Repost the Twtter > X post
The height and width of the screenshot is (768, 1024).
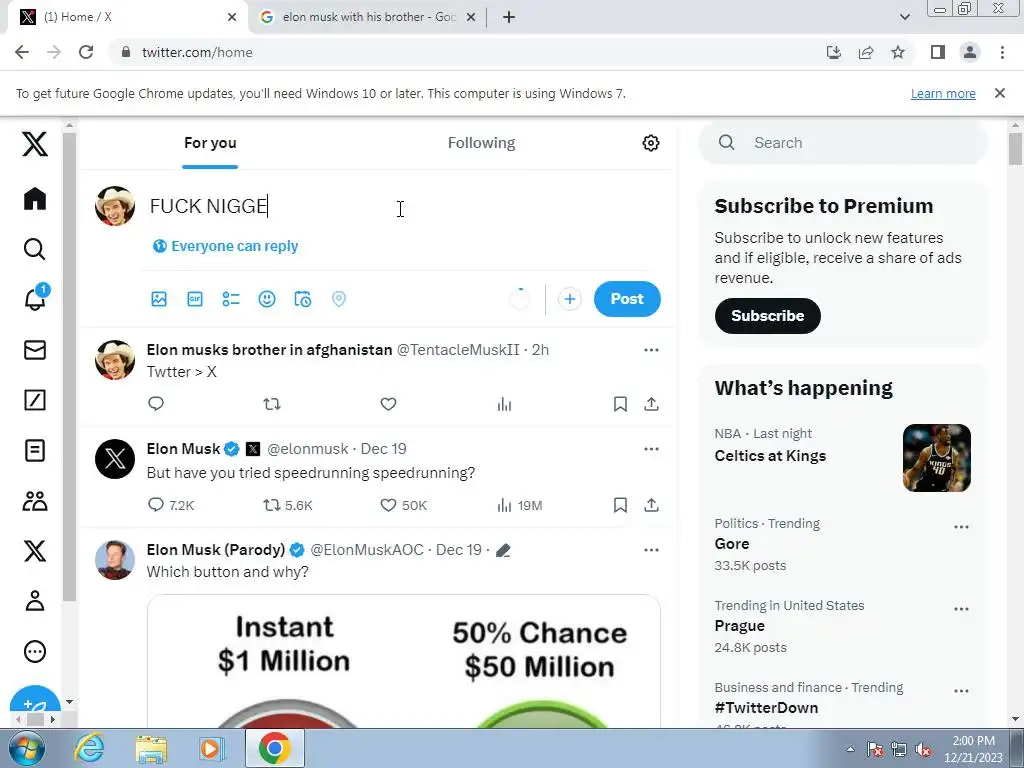coord(272,404)
